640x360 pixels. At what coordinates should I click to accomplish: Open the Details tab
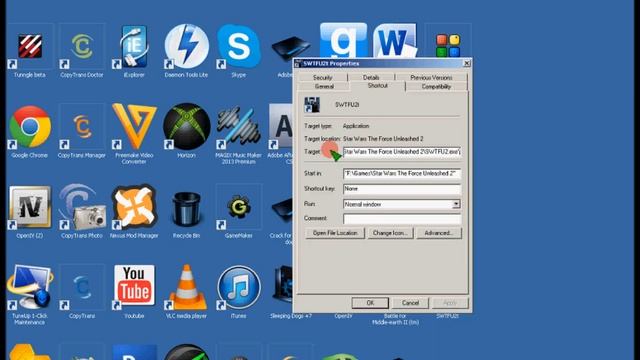click(371, 77)
